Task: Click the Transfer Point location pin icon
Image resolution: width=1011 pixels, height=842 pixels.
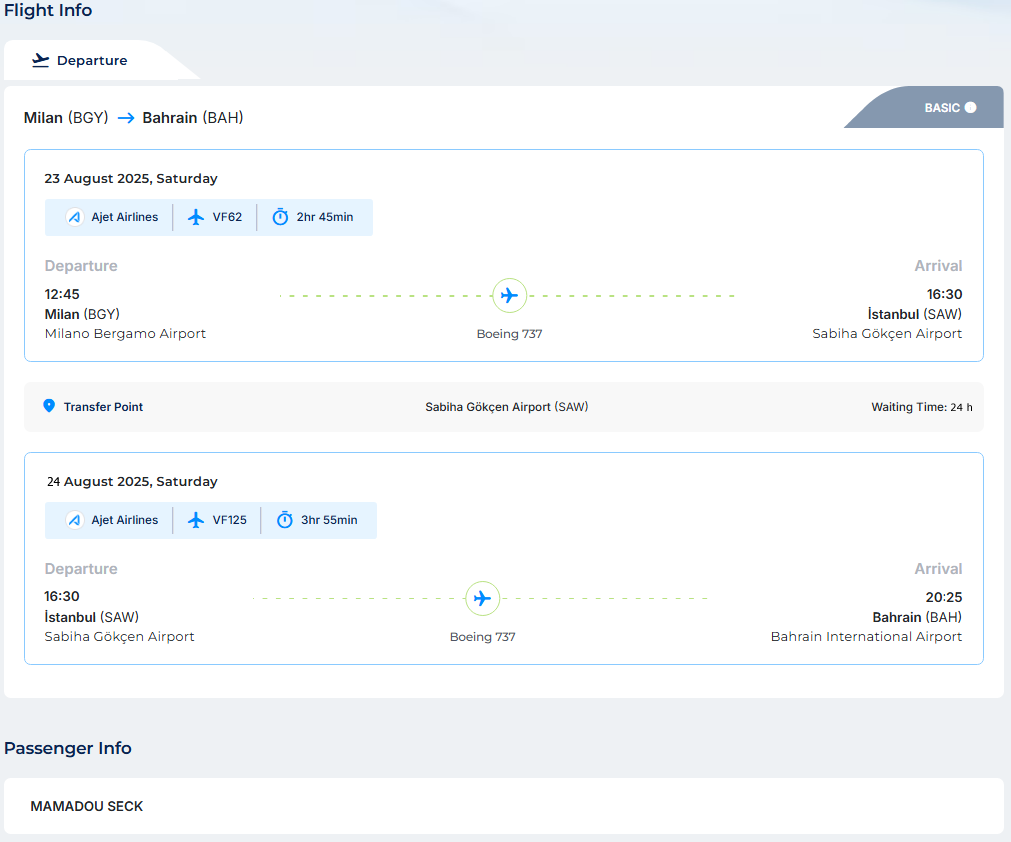Action: click(49, 406)
